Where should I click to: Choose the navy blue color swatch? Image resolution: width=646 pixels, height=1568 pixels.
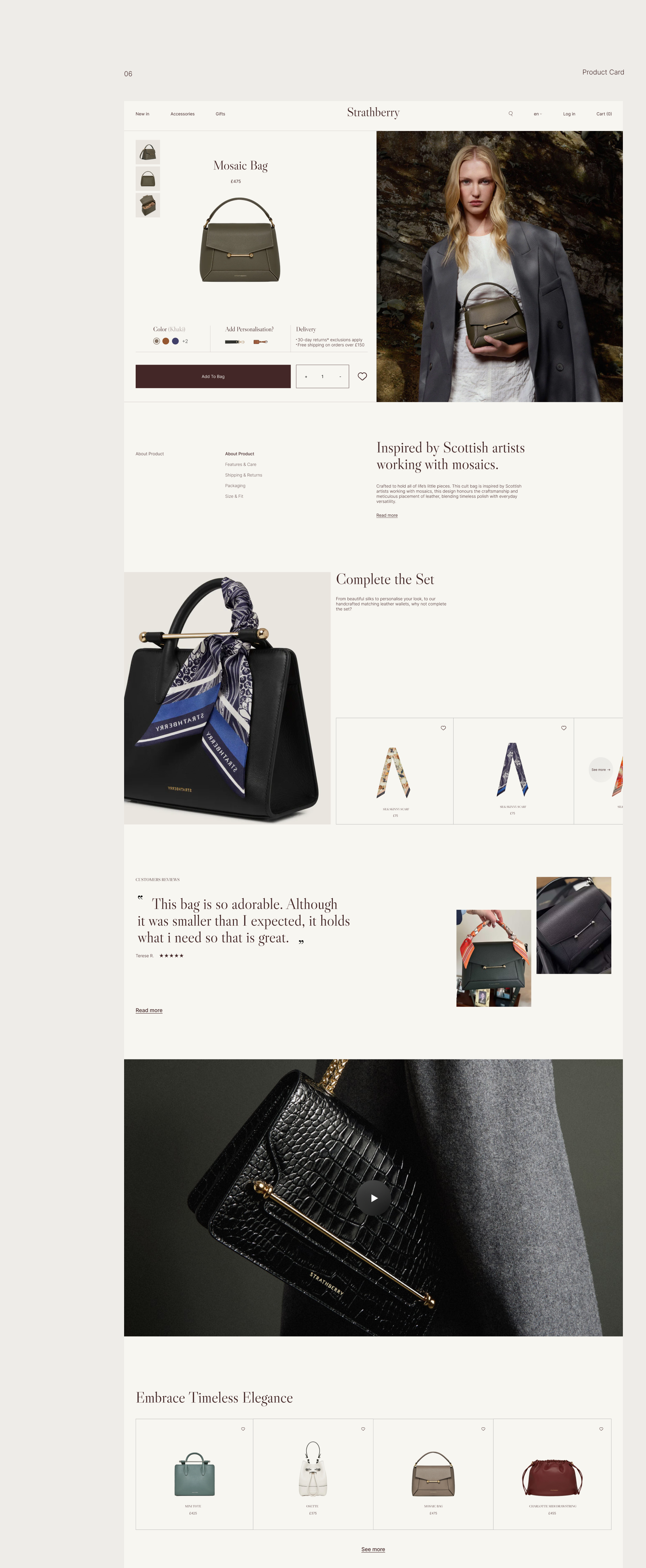click(x=175, y=342)
